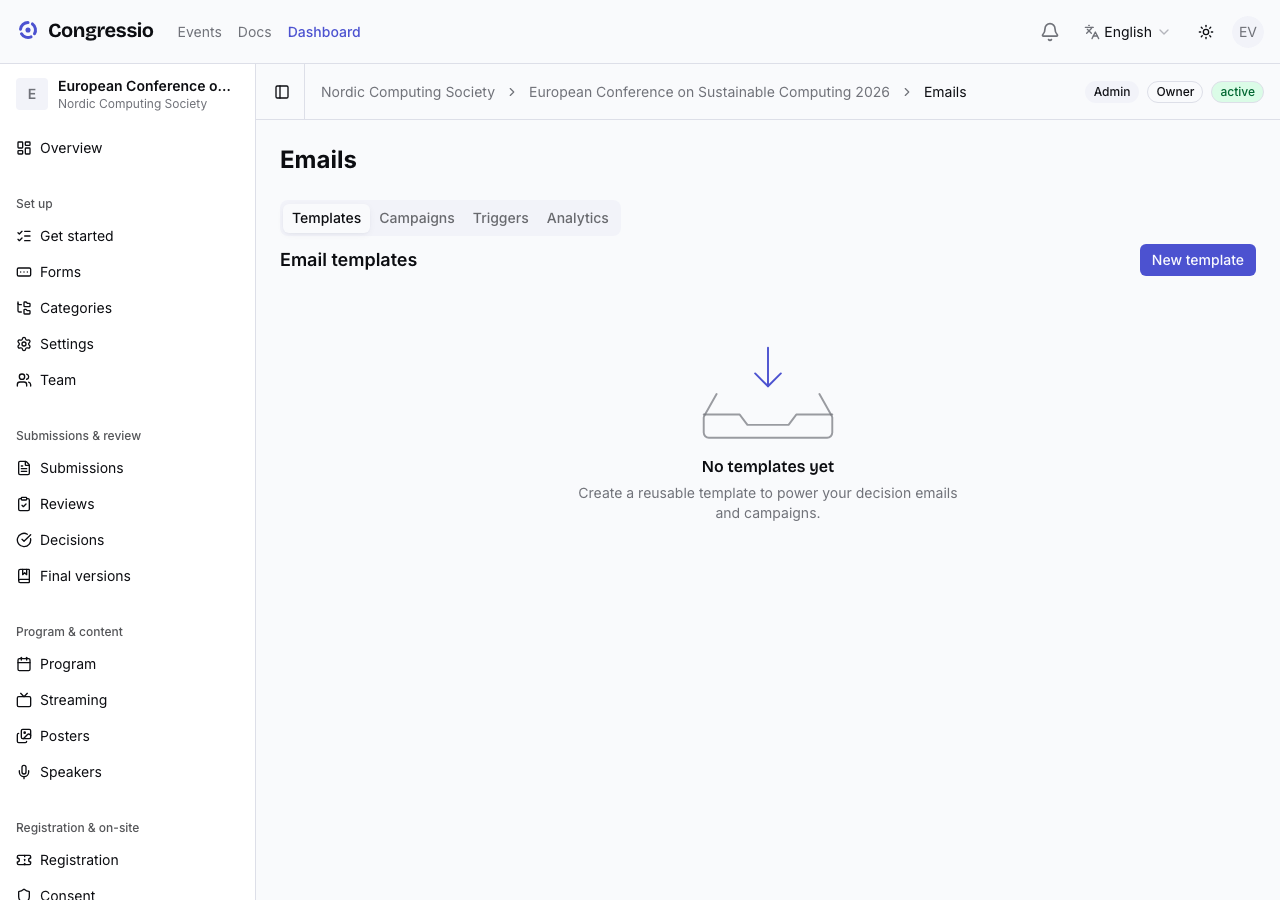Open the Overview sidebar item
The image size is (1280, 900).
[128, 148]
